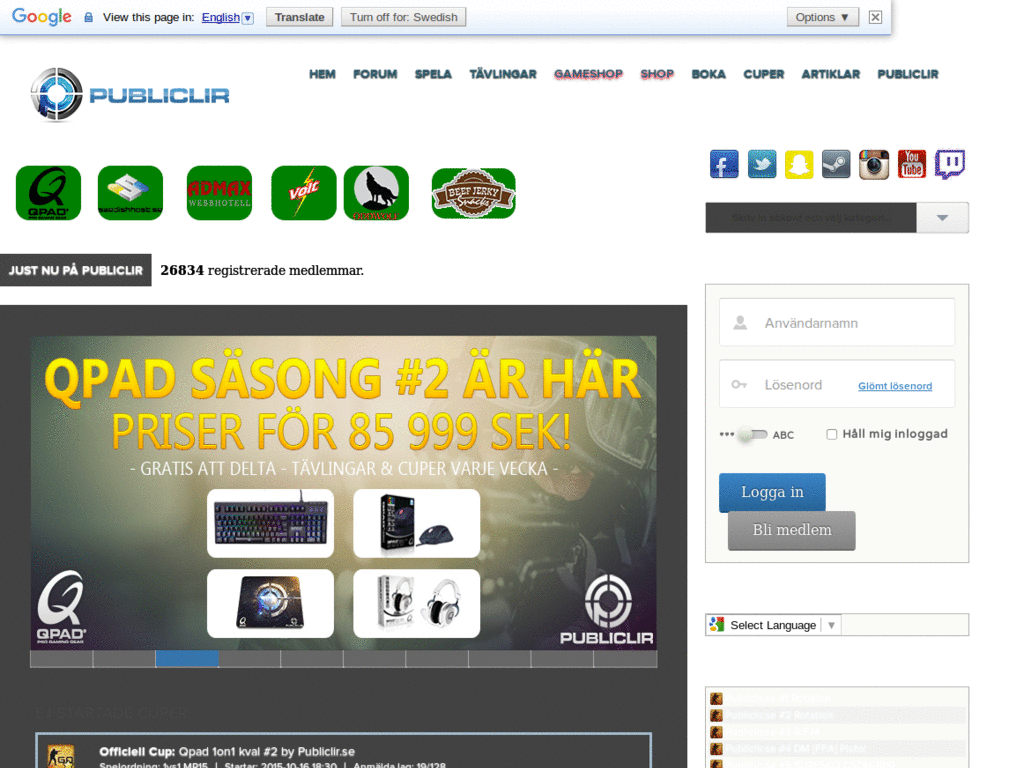Click Turn off for: Swedish button

click(404, 17)
